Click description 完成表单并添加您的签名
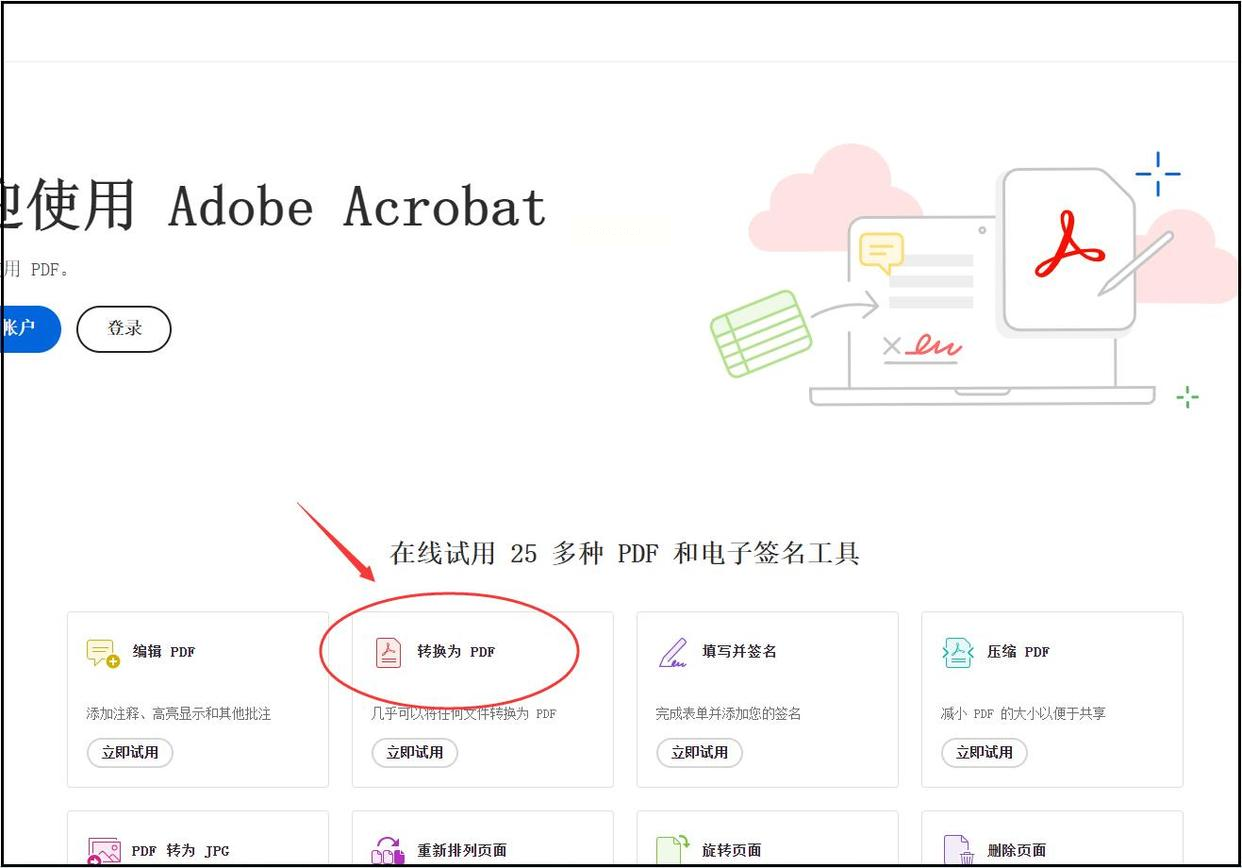This screenshot has height=868, width=1242. [x=729, y=714]
